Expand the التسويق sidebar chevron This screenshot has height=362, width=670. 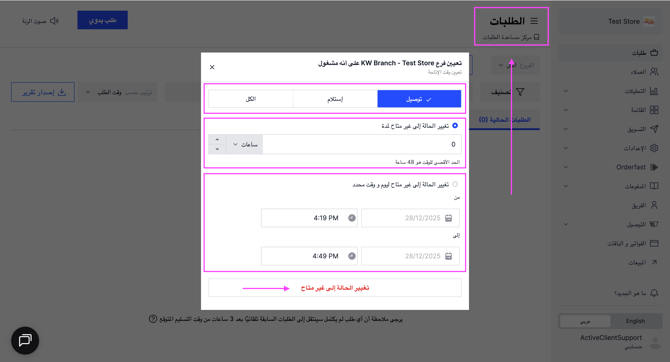[566, 129]
